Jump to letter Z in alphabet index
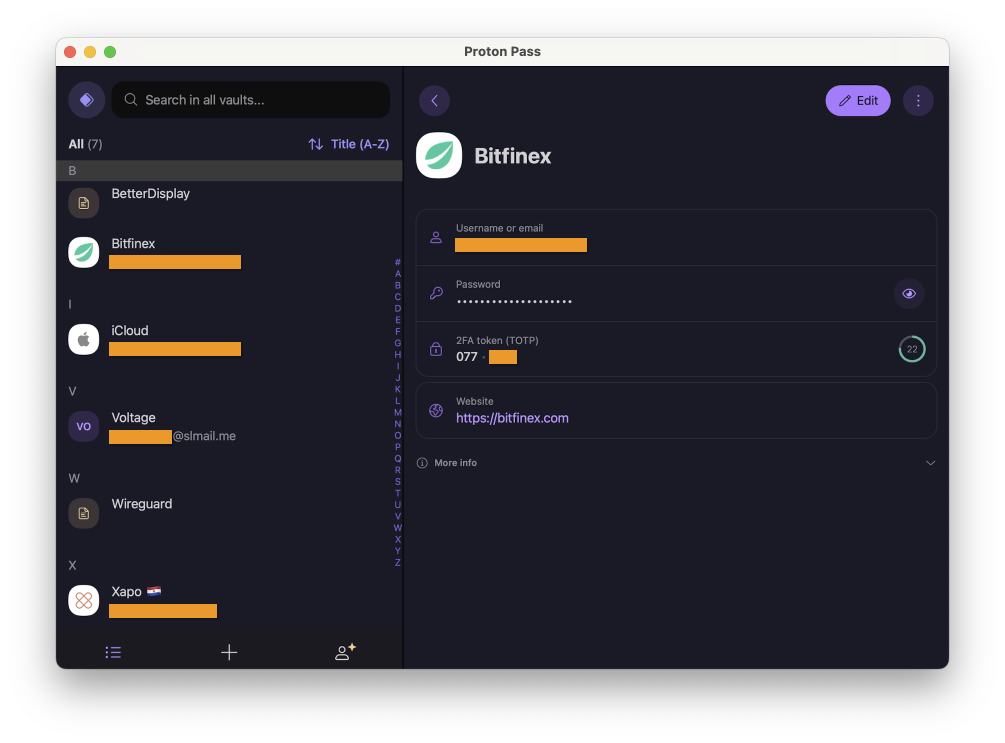 pos(397,562)
